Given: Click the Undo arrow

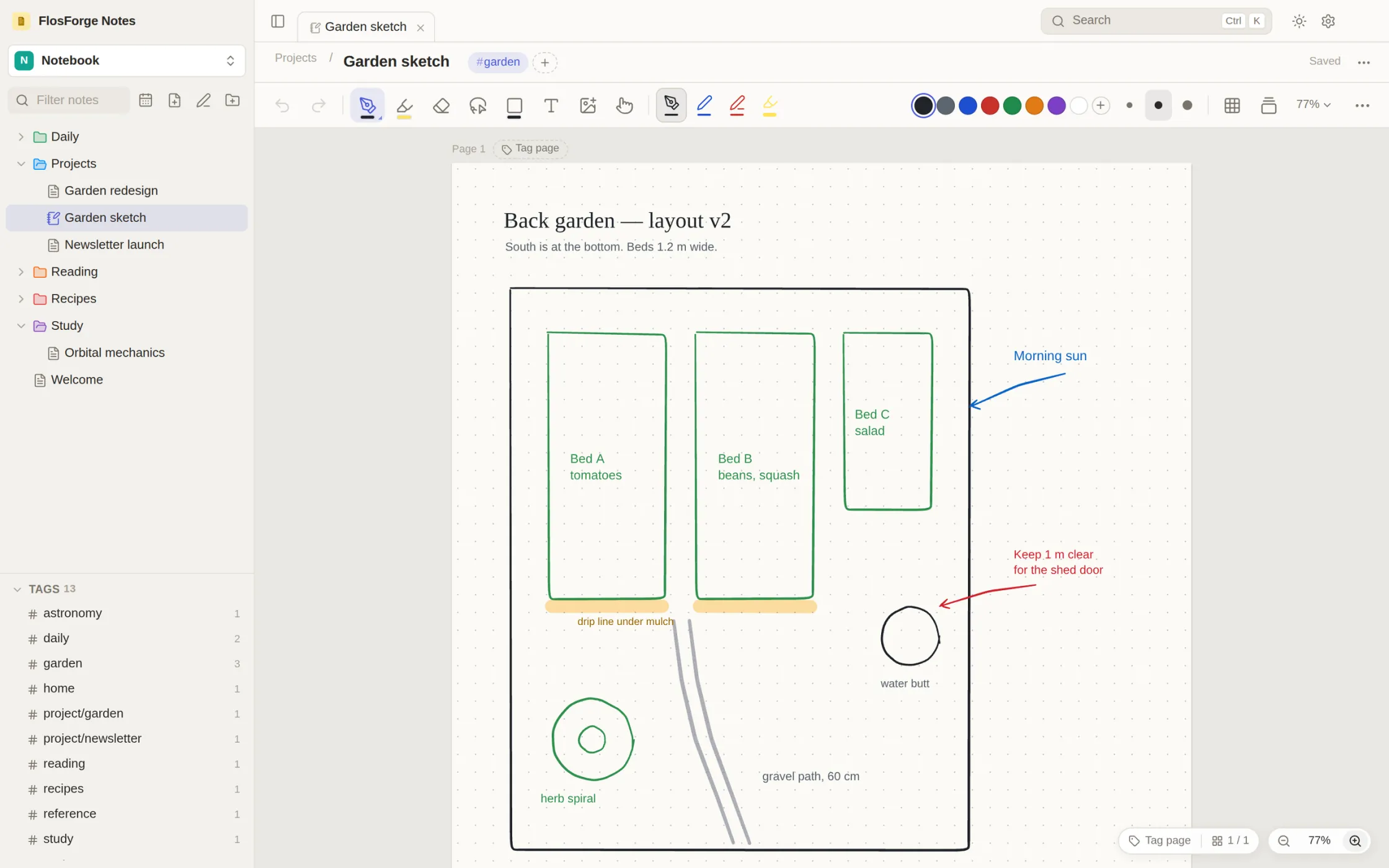Looking at the screenshot, I should click(282, 105).
